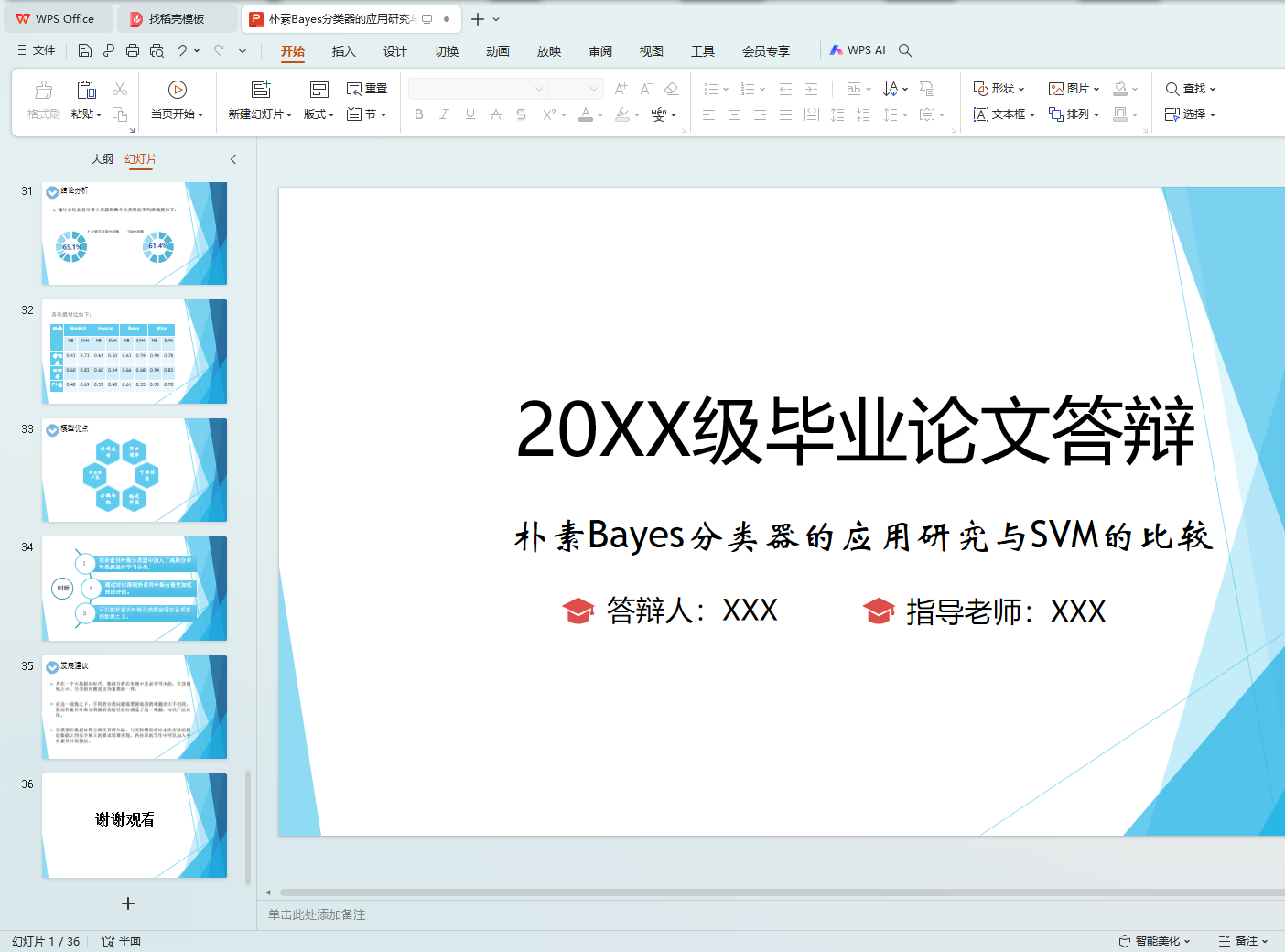
Task: Open the font size combo box
Action: (576, 89)
